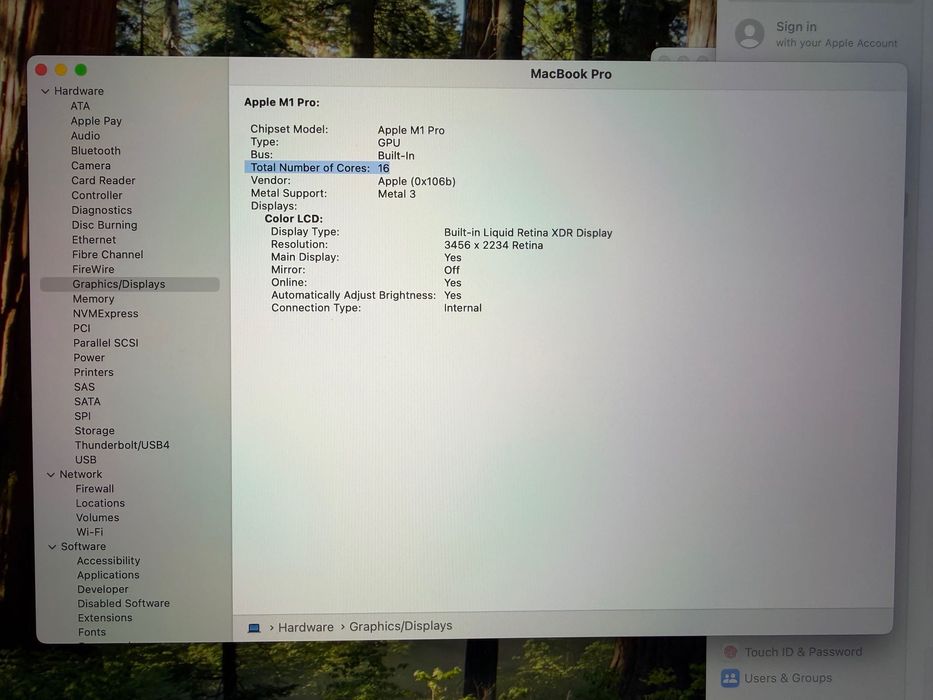Screen dimensions: 933x700
Task: Click the Software category label
Action: (x=83, y=546)
